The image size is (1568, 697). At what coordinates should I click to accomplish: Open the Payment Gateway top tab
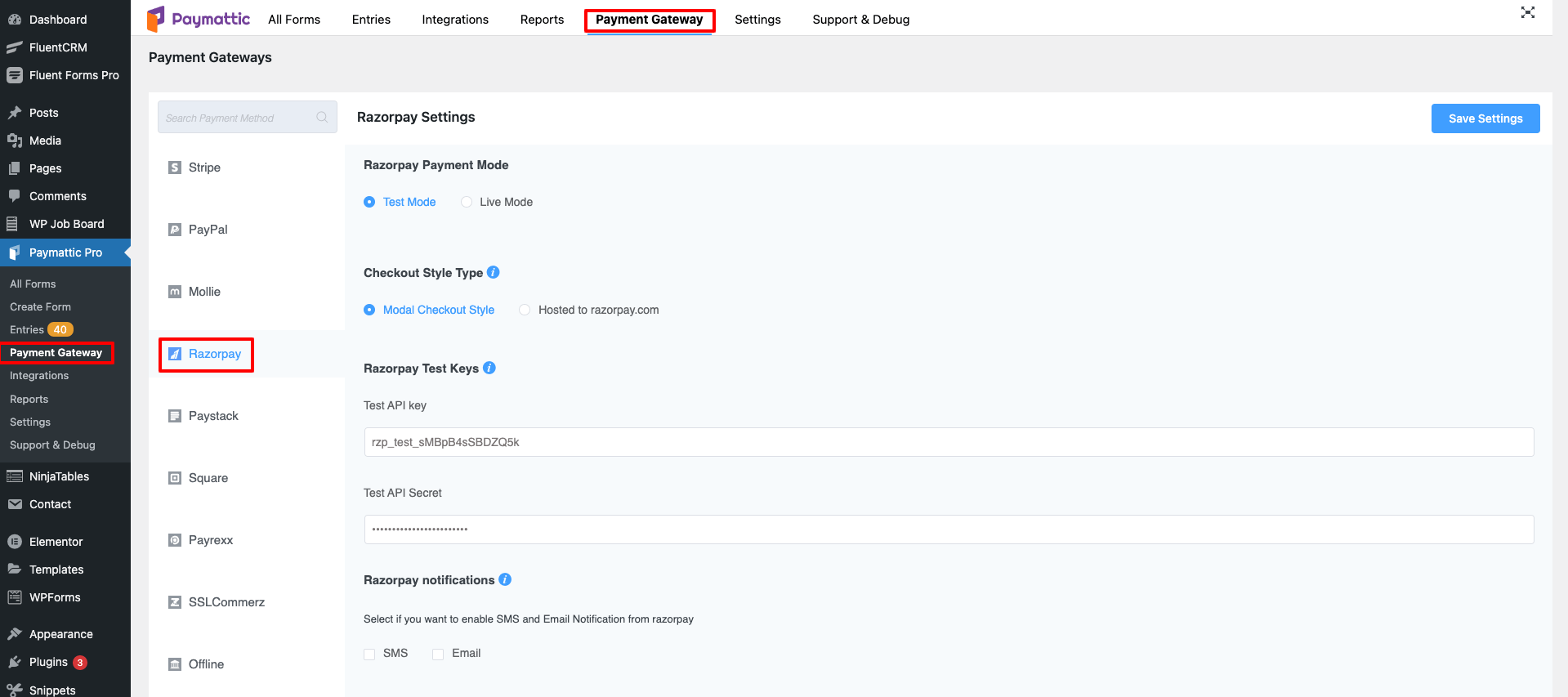point(650,20)
